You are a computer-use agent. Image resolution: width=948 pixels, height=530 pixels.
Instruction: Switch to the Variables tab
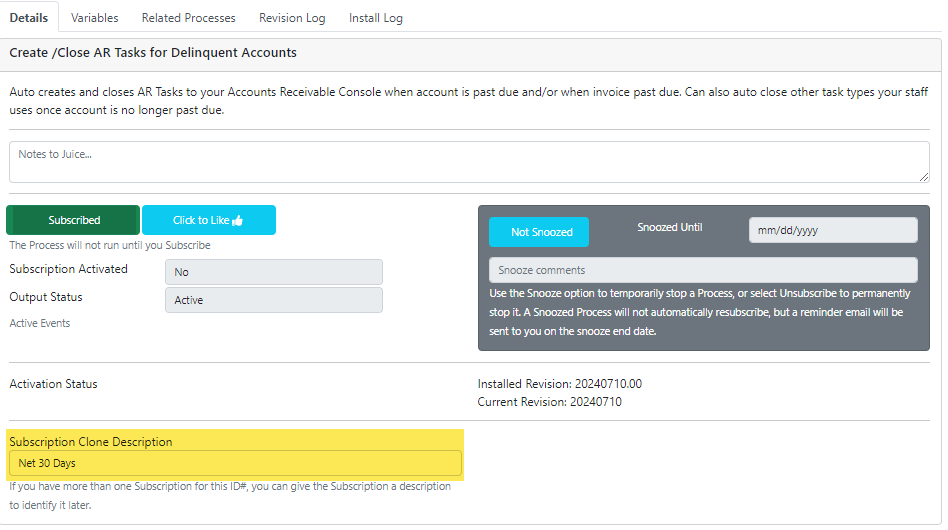(x=94, y=18)
